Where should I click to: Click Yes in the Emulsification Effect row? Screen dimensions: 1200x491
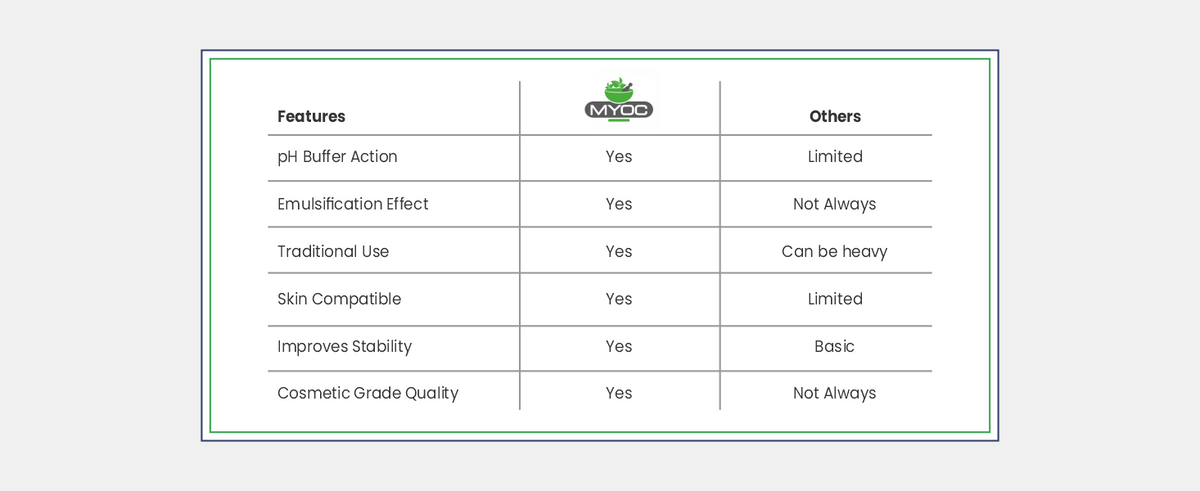(619, 204)
